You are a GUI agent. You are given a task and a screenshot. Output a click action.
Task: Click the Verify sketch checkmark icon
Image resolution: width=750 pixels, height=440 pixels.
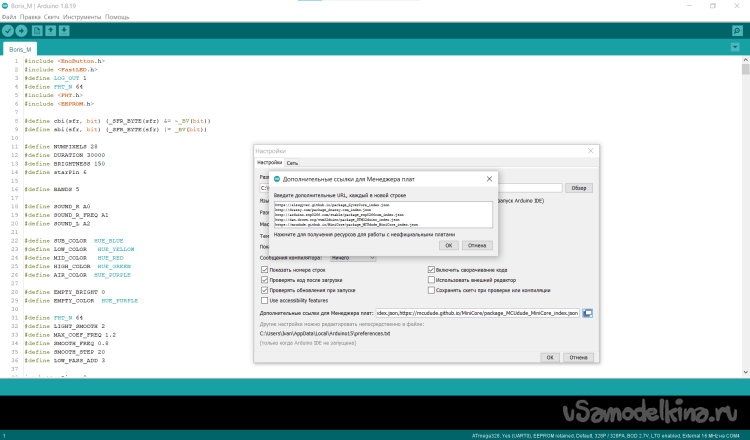[x=8, y=30]
